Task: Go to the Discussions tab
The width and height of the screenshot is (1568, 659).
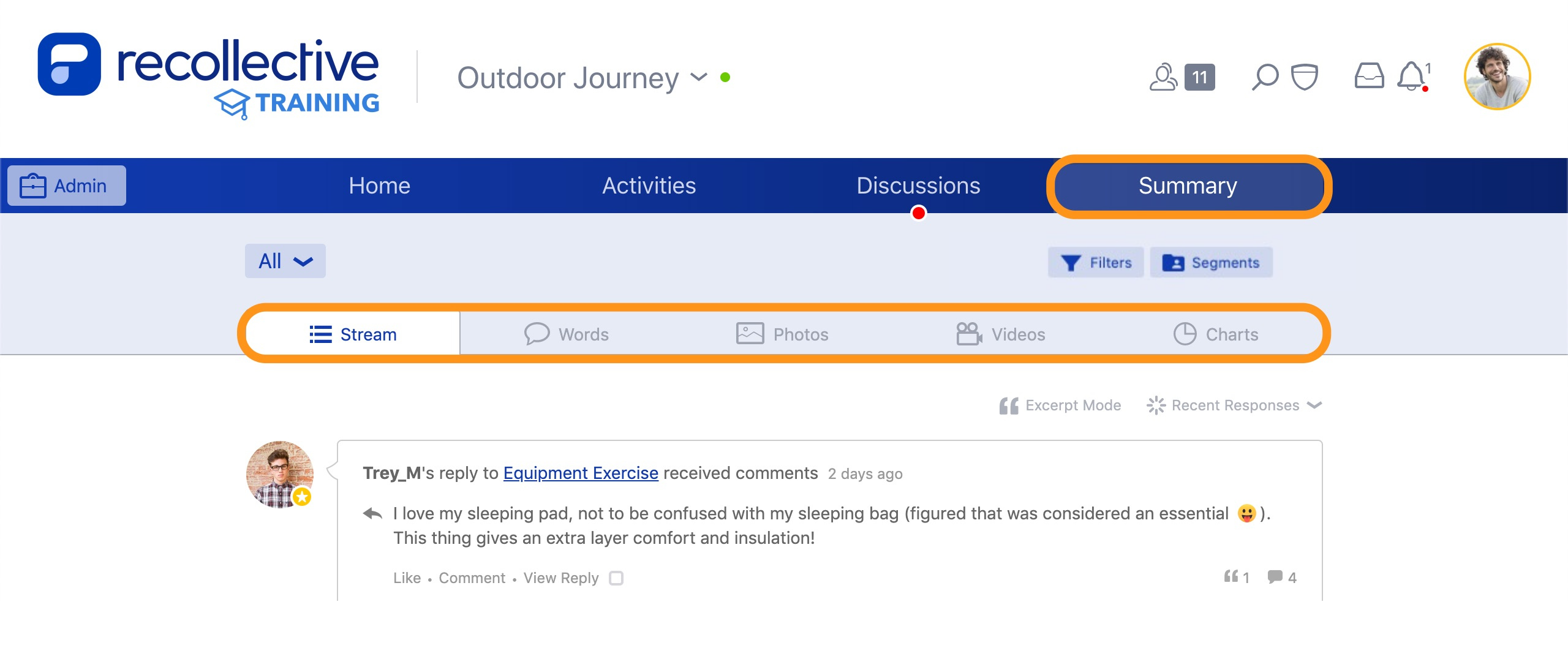Action: (919, 186)
